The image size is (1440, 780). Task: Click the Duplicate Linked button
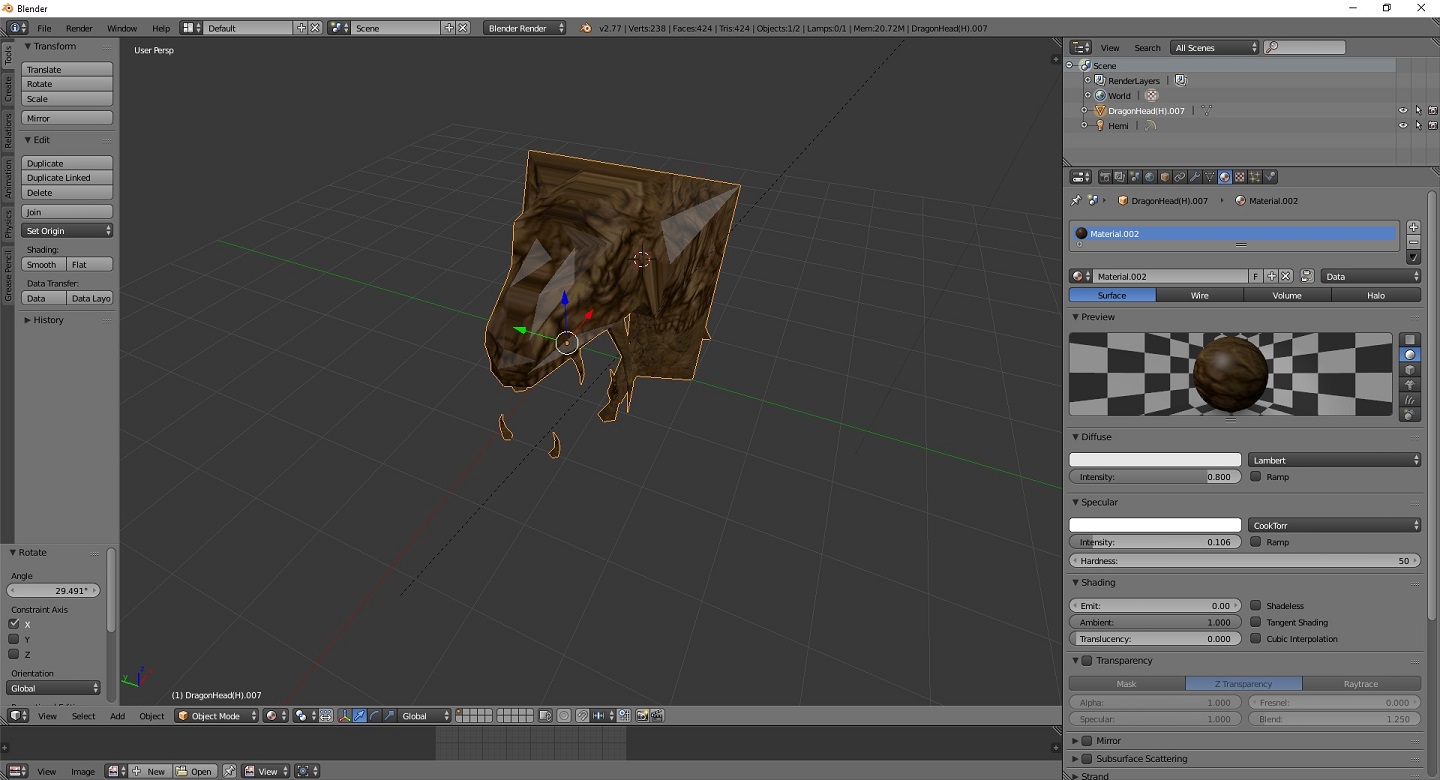pos(67,178)
